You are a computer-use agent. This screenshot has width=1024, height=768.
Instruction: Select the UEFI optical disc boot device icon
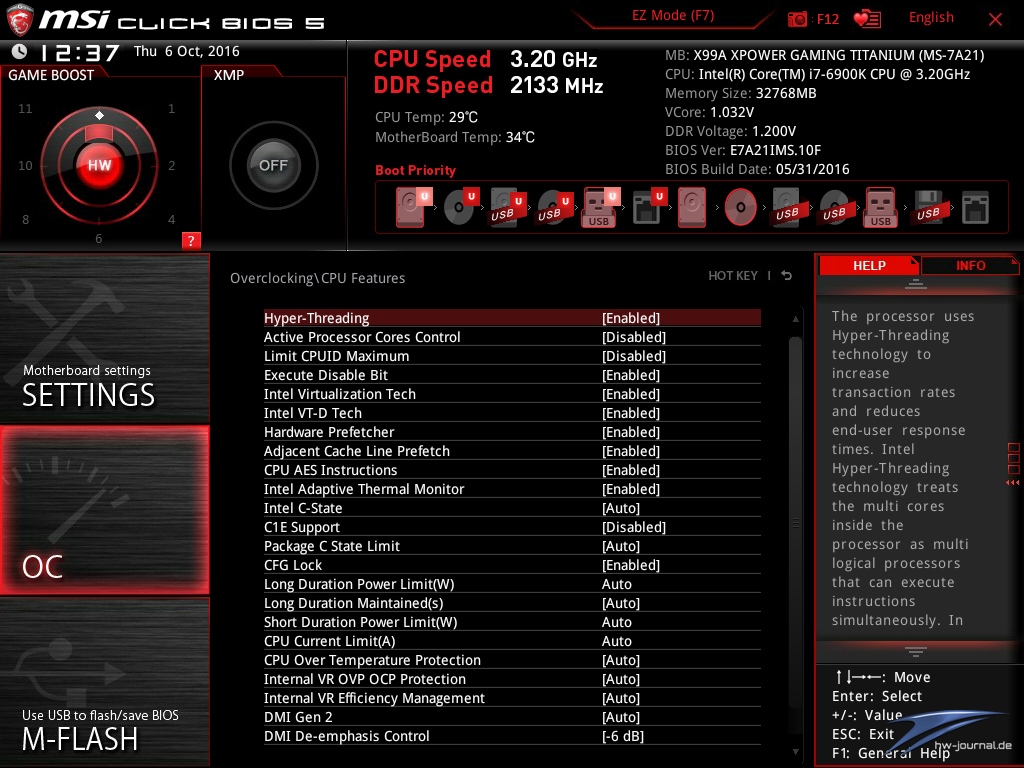pyautogui.click(x=461, y=207)
